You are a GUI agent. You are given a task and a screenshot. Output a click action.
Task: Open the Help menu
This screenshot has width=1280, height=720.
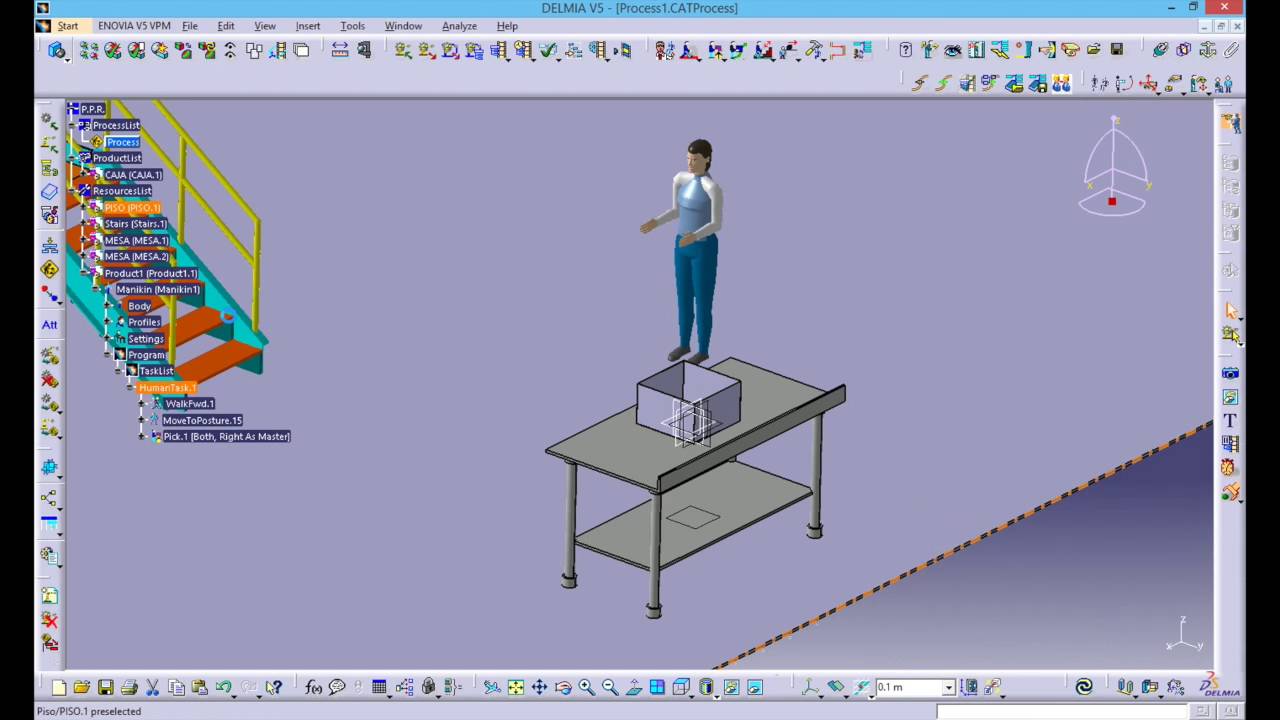507,26
